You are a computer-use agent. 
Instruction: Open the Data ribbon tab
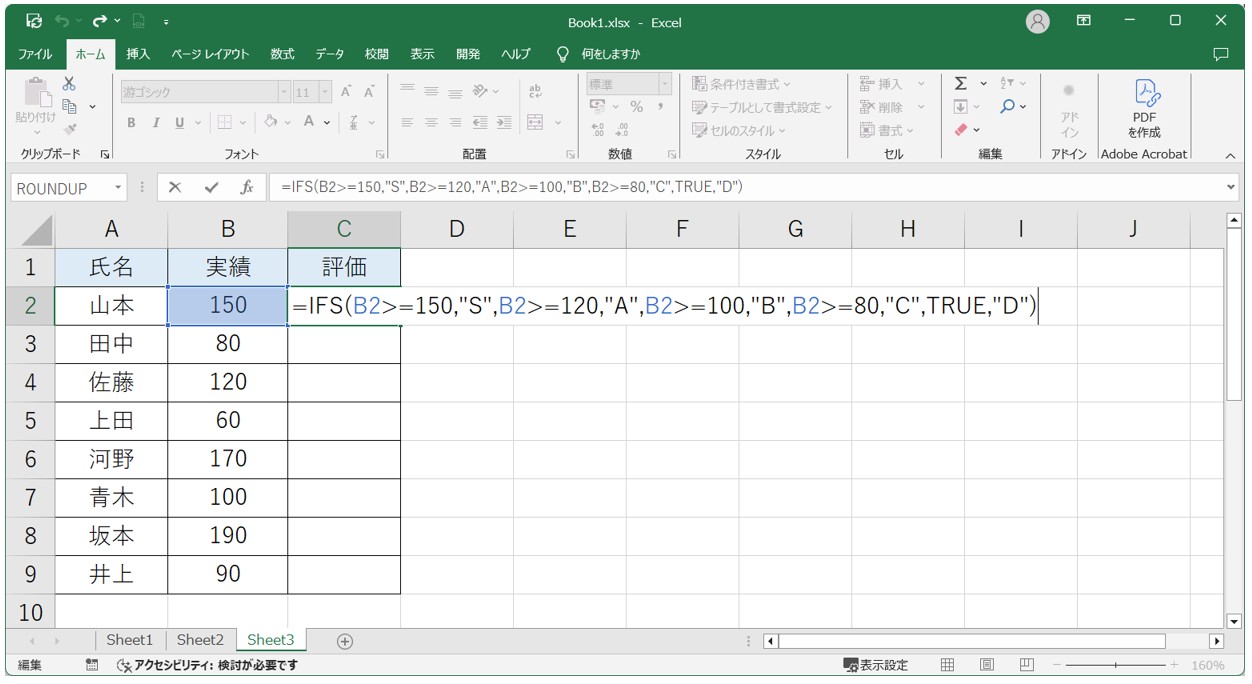click(330, 54)
